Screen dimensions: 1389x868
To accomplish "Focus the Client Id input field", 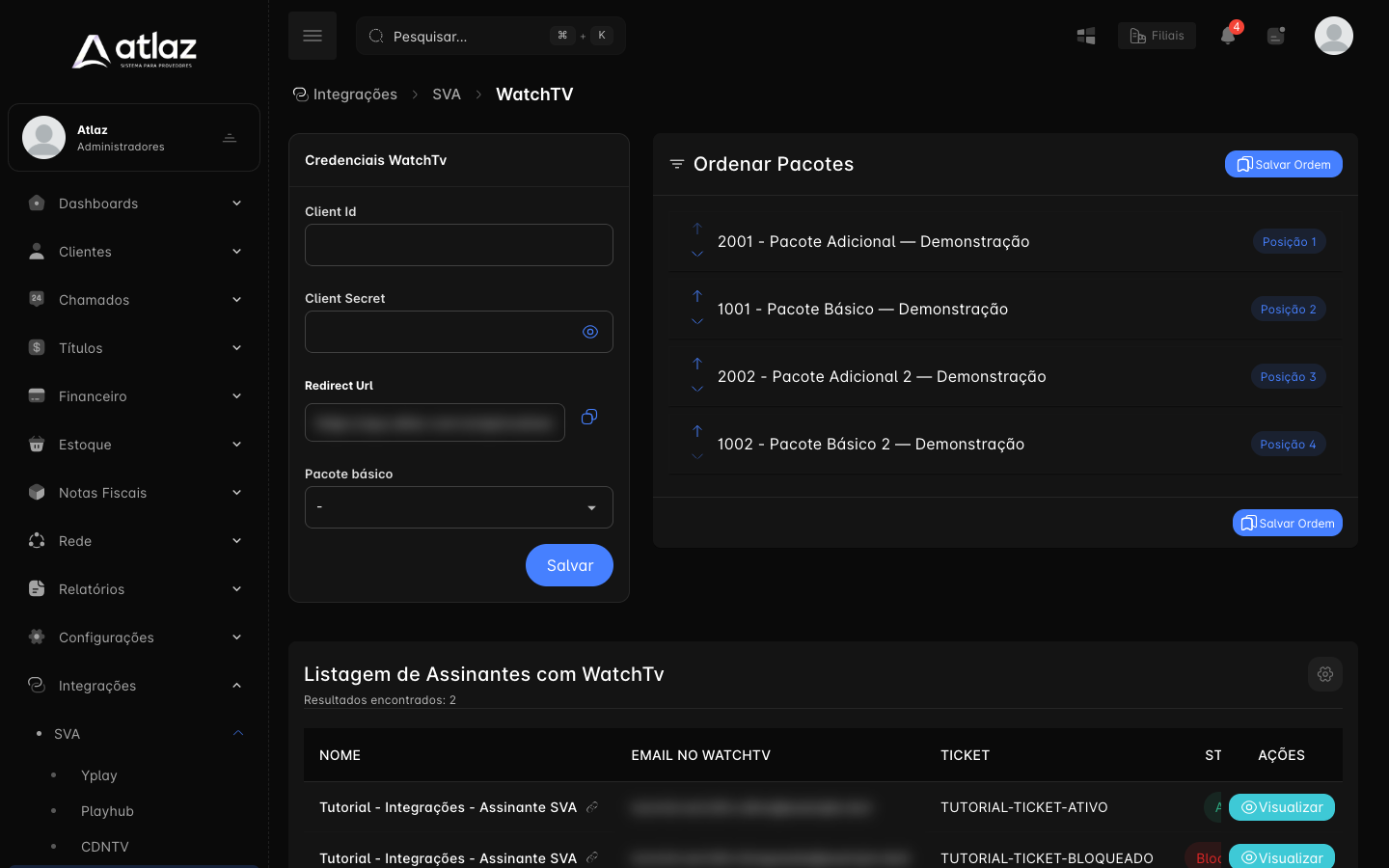I will [x=459, y=245].
